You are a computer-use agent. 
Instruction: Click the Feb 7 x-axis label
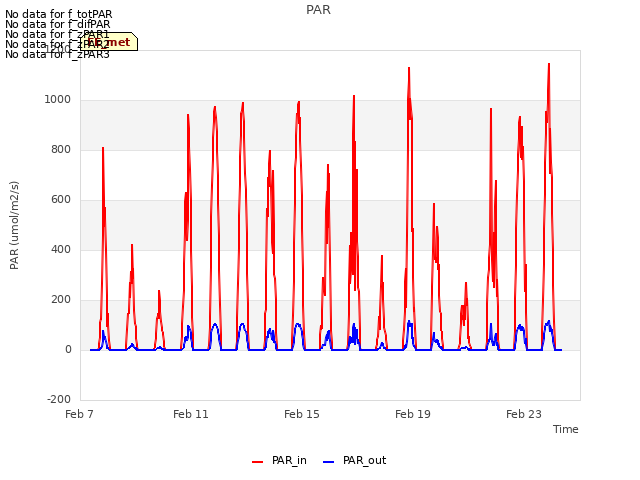click(x=79, y=414)
